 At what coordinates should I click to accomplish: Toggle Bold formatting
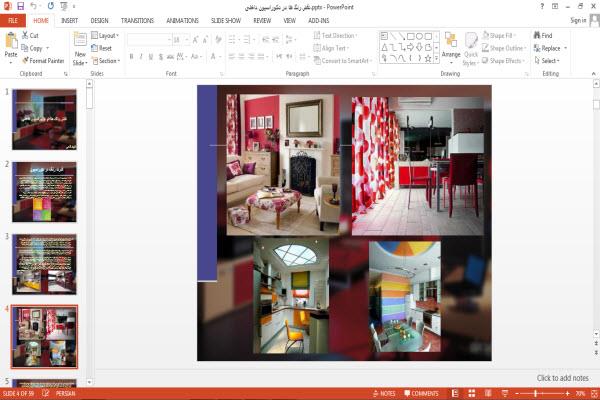(x=131, y=57)
